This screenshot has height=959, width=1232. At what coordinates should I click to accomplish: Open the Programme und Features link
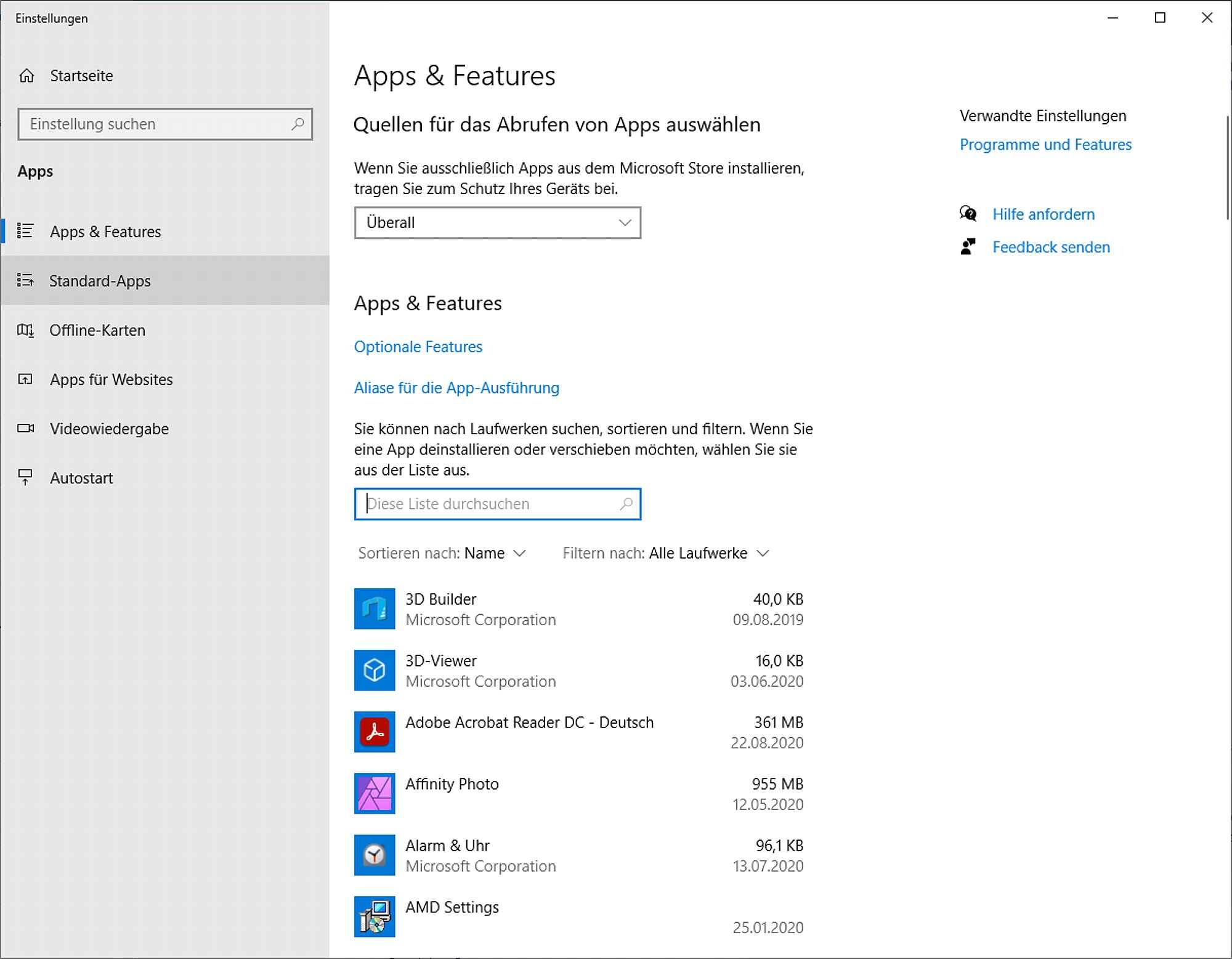click(x=1045, y=144)
